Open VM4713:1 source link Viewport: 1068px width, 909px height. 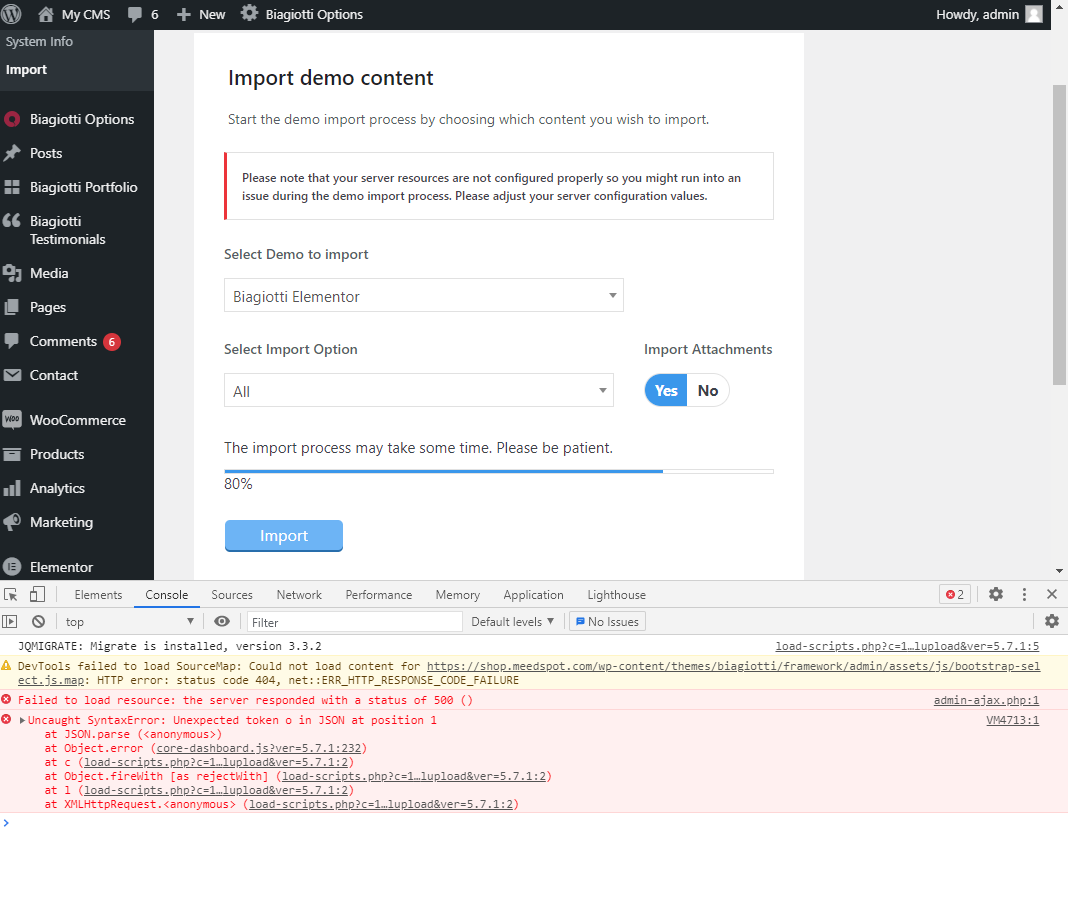tap(1013, 720)
